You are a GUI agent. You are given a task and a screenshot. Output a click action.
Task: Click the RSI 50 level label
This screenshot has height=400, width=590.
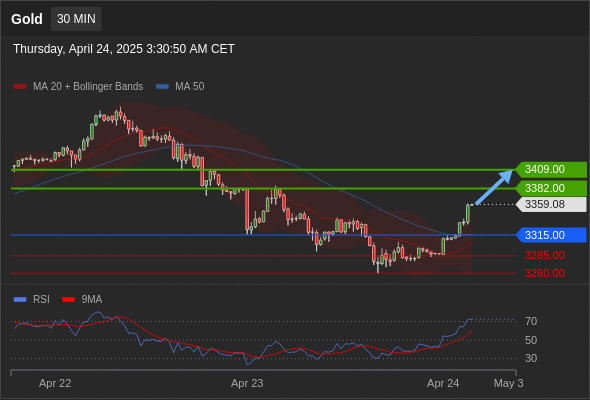point(531,340)
